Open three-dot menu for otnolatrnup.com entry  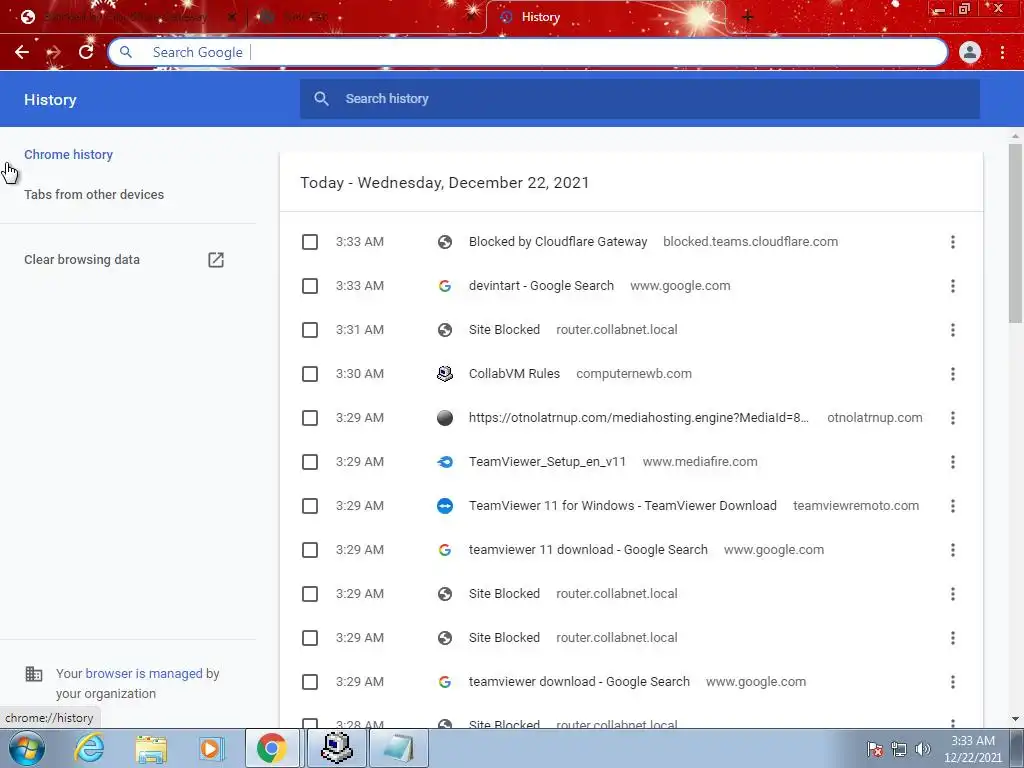pos(953,418)
